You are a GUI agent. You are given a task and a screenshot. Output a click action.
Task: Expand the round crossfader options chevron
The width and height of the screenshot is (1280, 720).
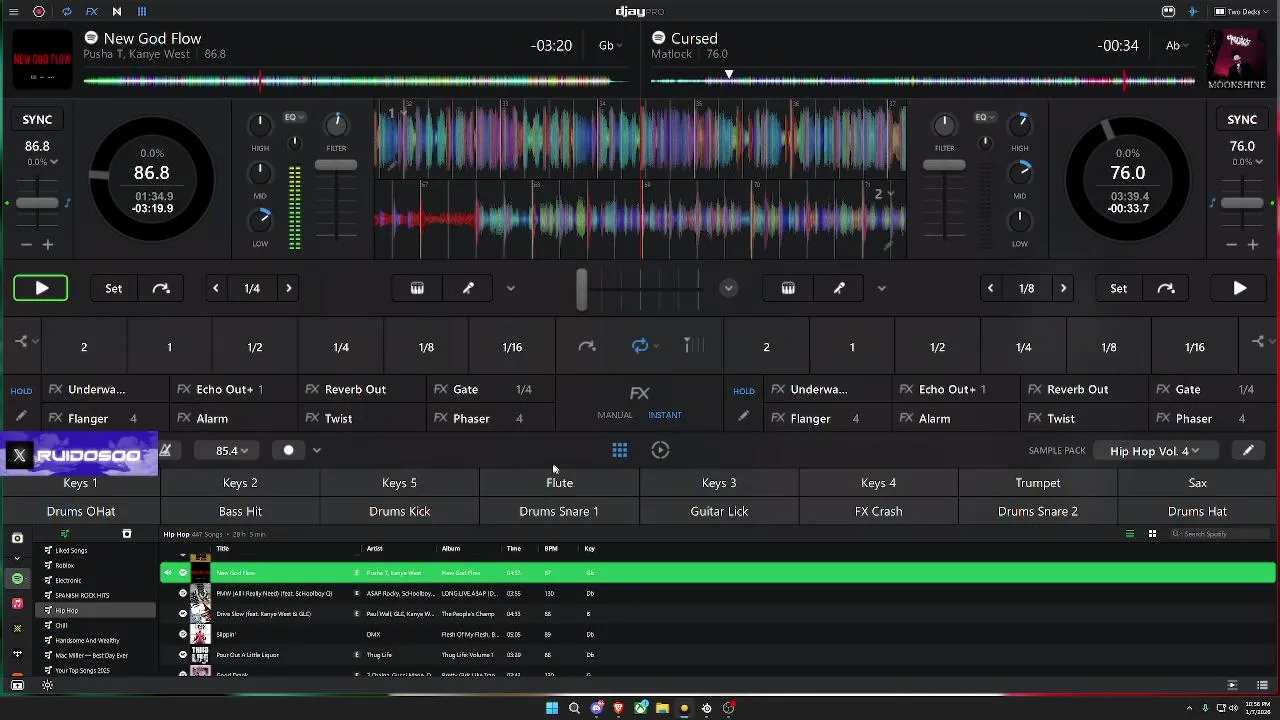tap(728, 288)
